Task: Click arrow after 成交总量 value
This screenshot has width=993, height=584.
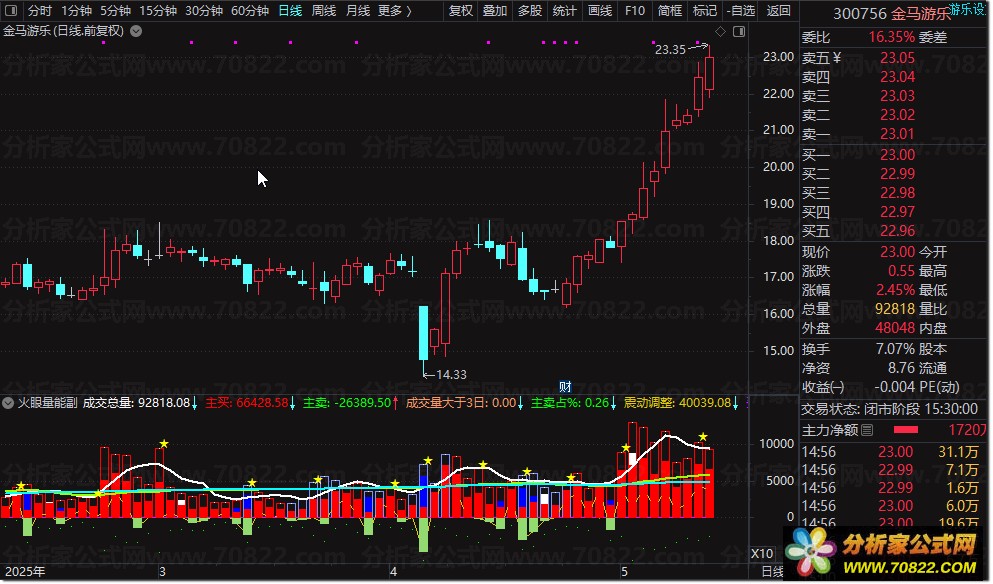Action: coord(194,403)
